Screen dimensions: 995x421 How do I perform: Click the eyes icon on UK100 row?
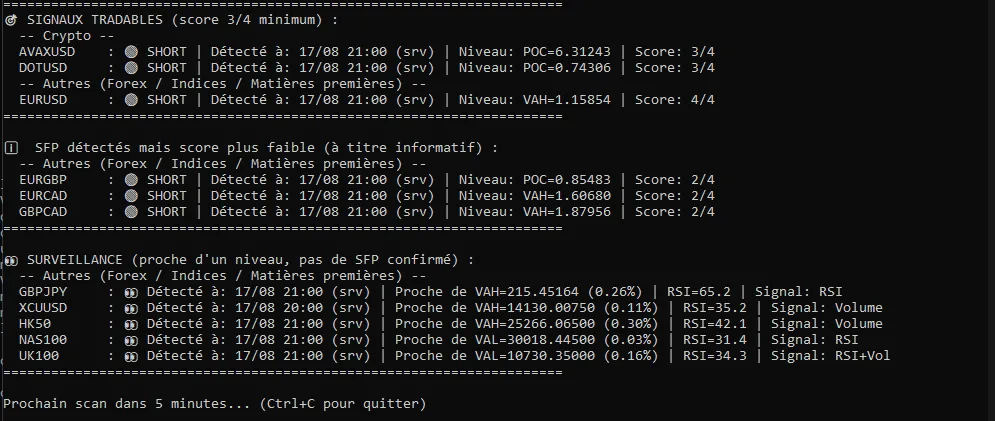click(x=131, y=356)
